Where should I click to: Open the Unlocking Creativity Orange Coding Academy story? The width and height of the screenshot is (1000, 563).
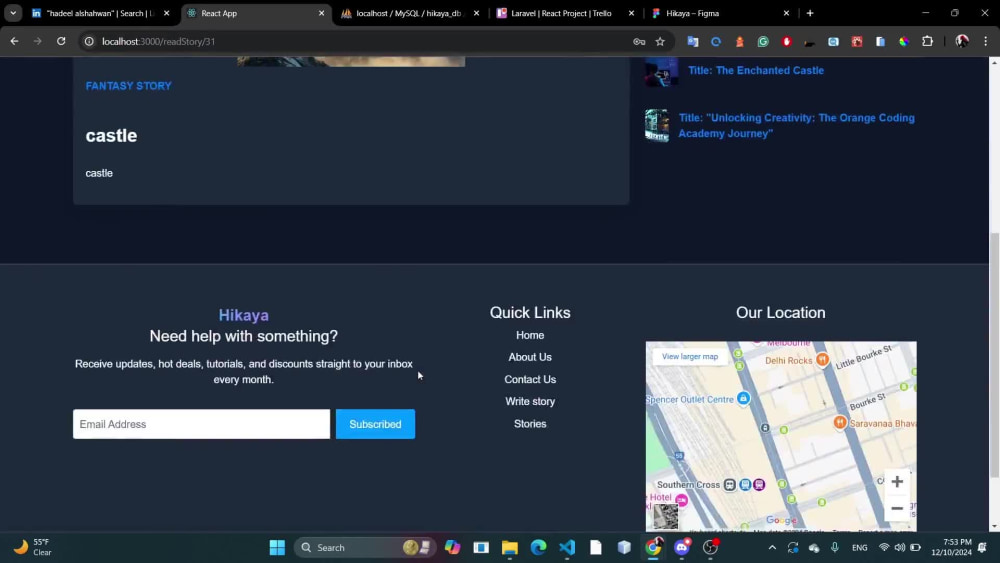[797, 126]
